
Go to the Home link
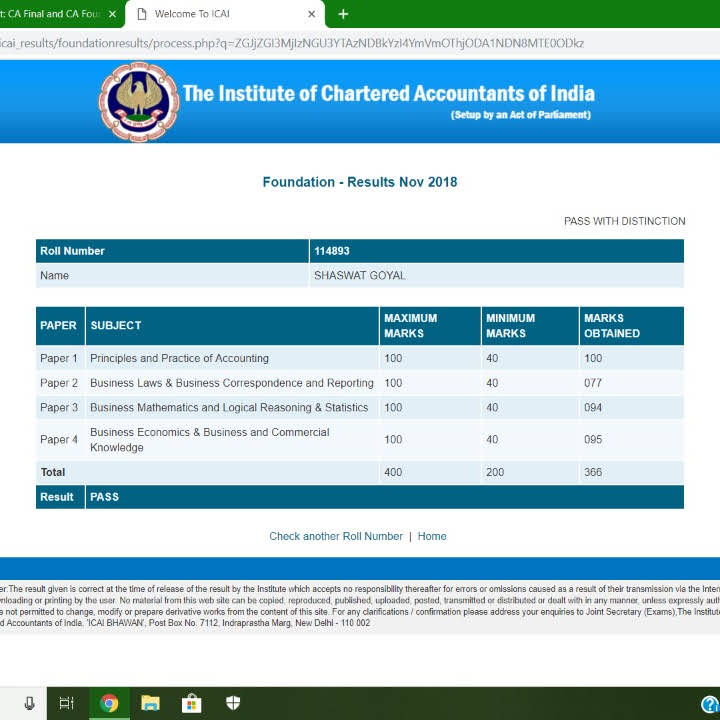click(x=432, y=536)
